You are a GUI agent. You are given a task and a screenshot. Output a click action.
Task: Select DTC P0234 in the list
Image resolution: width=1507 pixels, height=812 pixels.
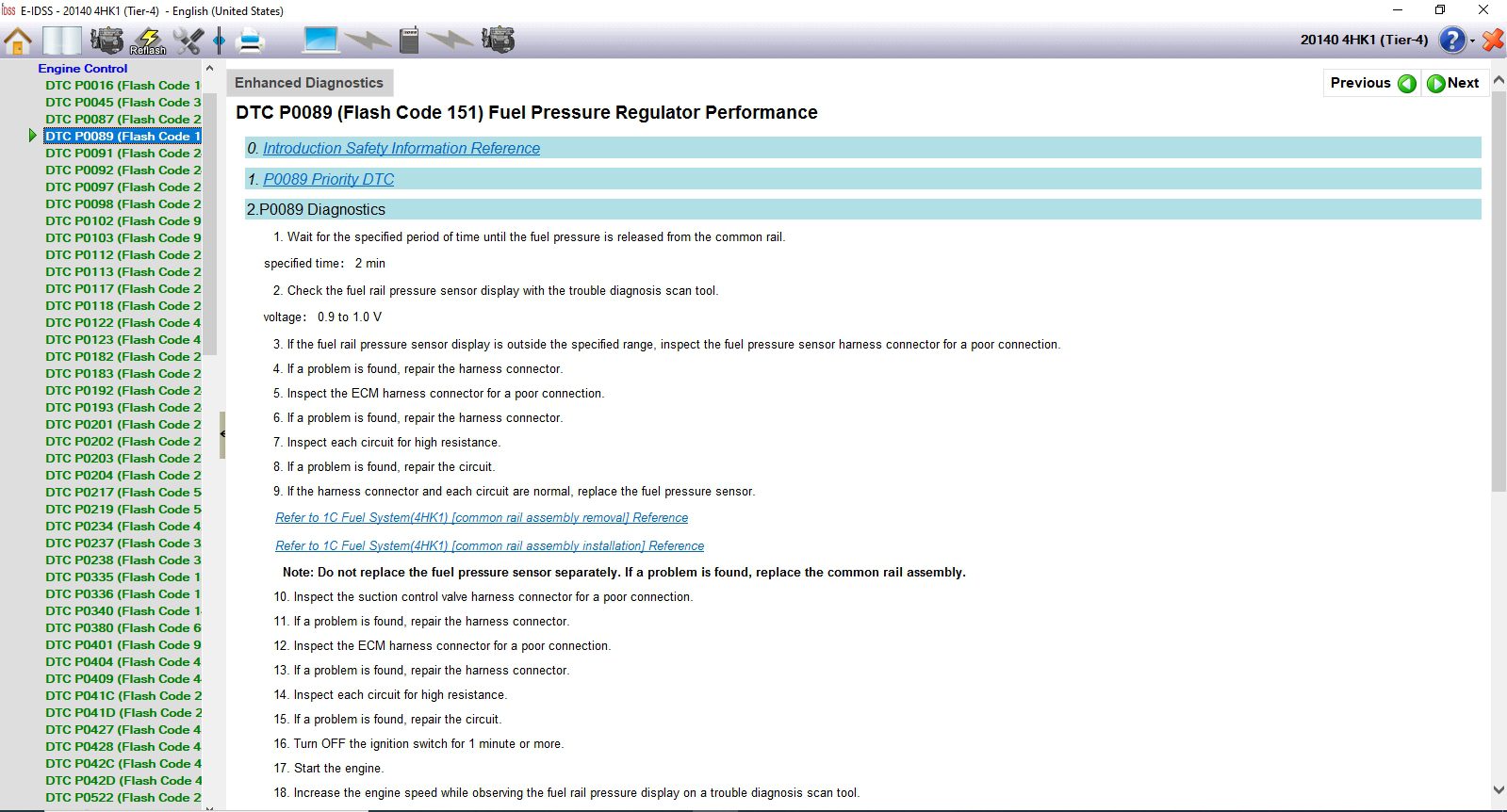[x=123, y=527]
